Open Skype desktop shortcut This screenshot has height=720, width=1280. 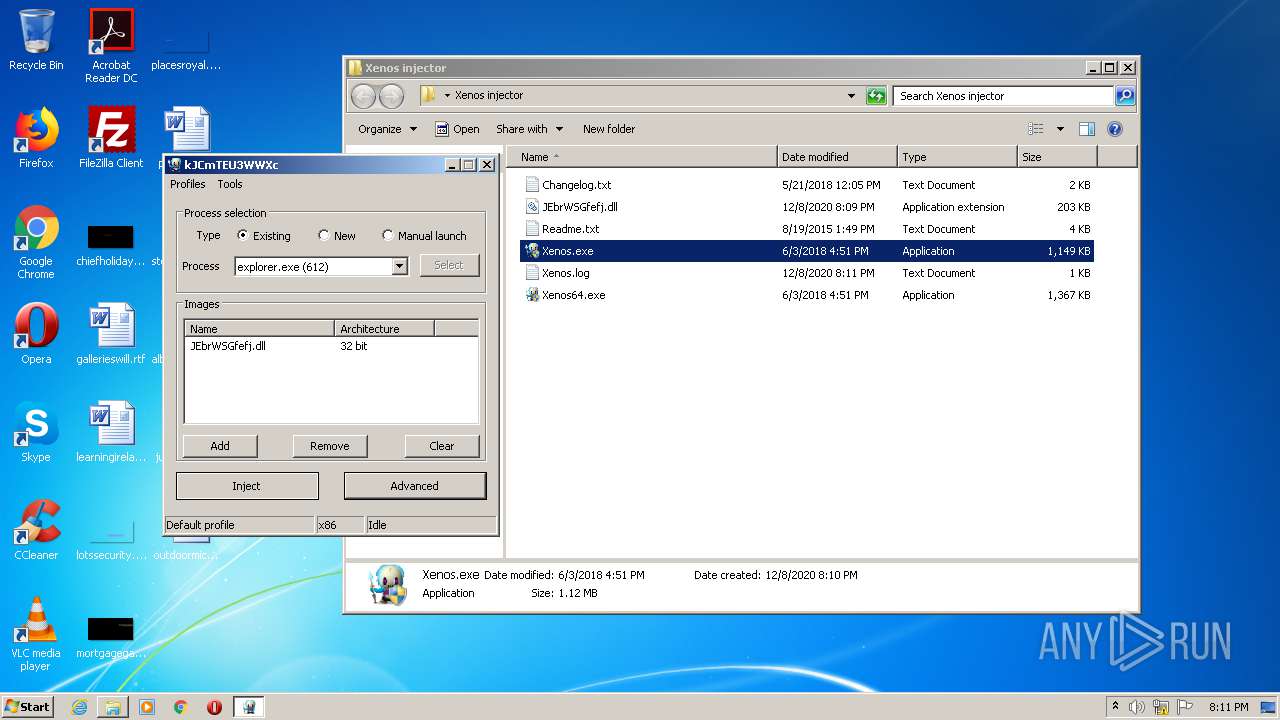click(36, 432)
